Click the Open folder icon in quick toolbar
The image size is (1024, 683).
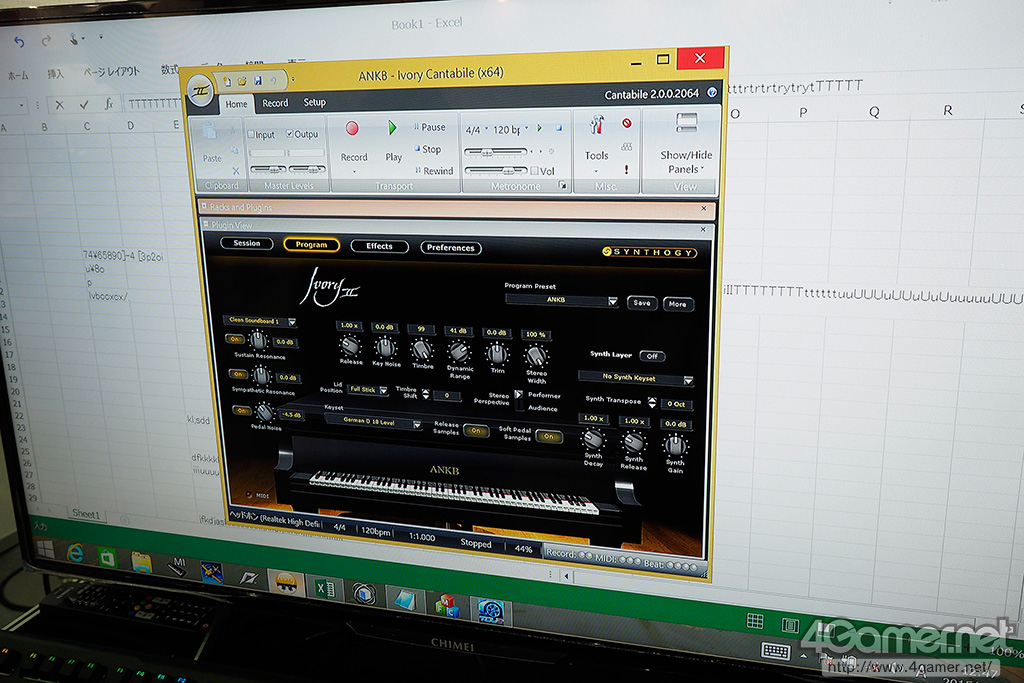pyautogui.click(x=242, y=81)
